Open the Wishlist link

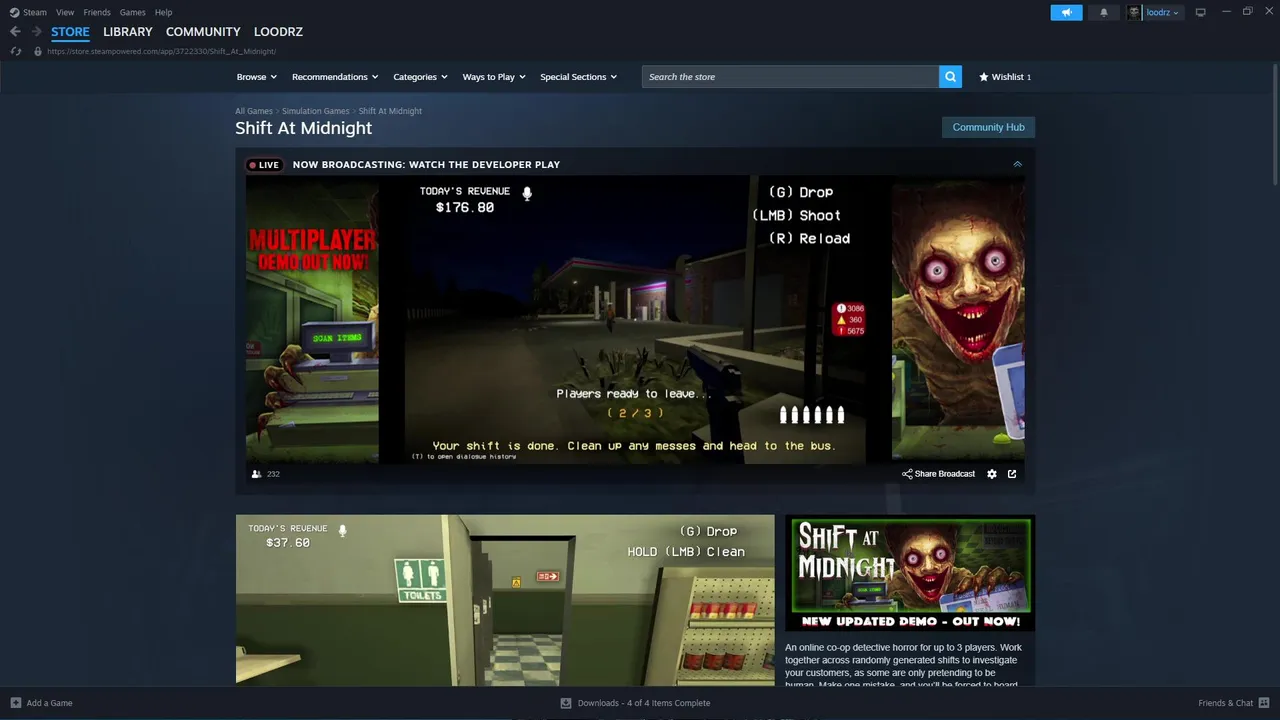point(1005,77)
